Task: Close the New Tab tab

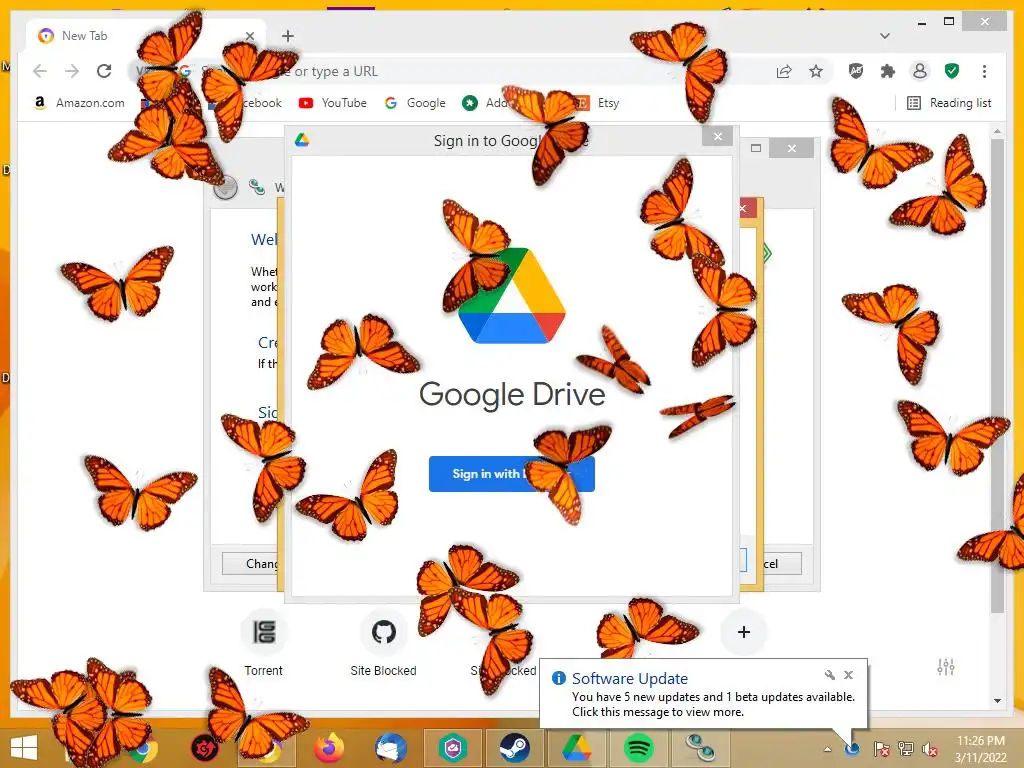Action: (x=250, y=36)
